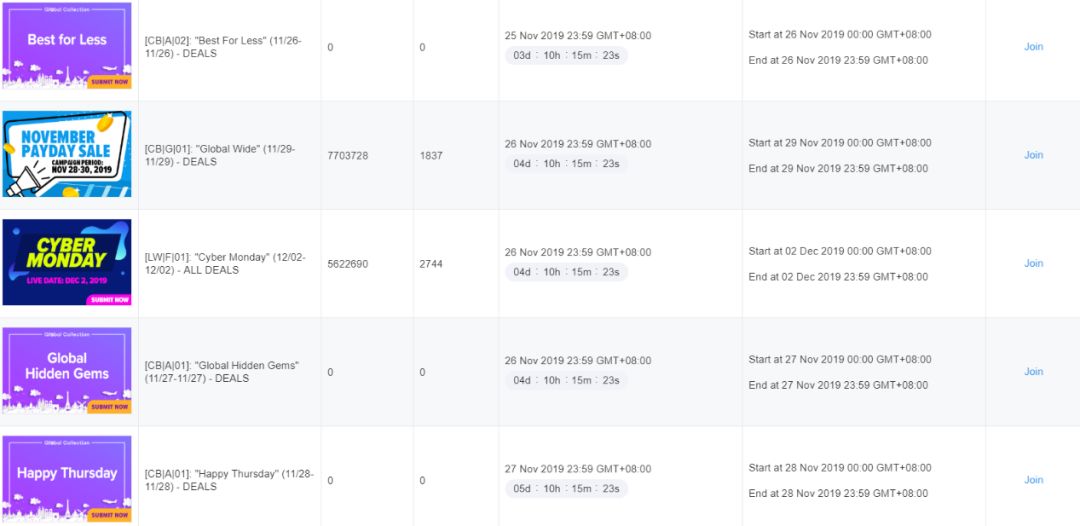Select the Global Hidden Gems banner

point(67,371)
